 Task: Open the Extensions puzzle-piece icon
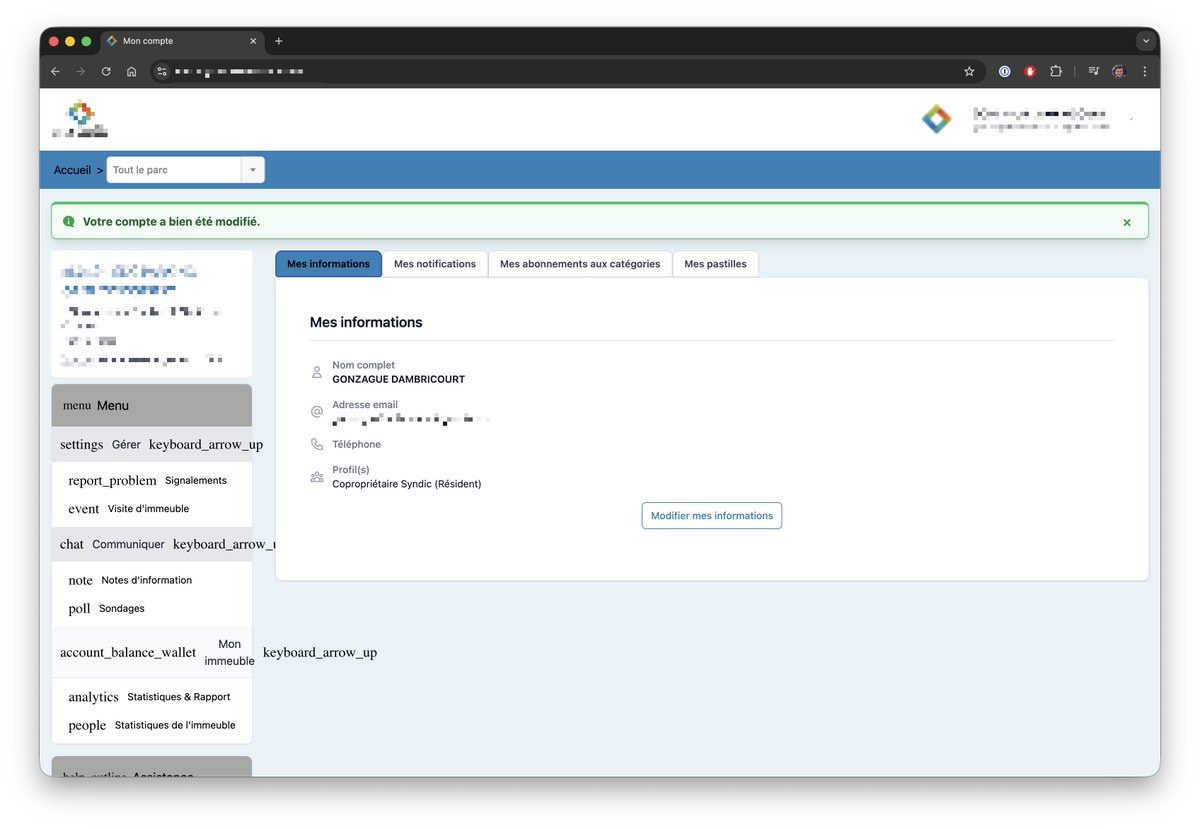click(1056, 72)
